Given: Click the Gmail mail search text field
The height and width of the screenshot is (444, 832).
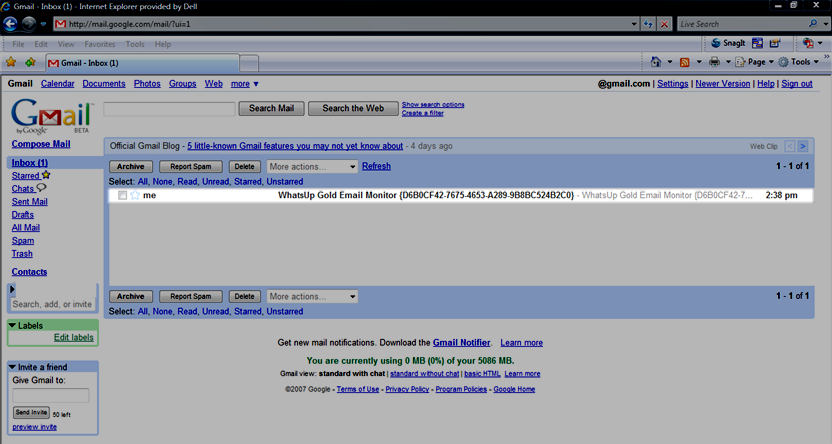Looking at the screenshot, I should point(169,109).
